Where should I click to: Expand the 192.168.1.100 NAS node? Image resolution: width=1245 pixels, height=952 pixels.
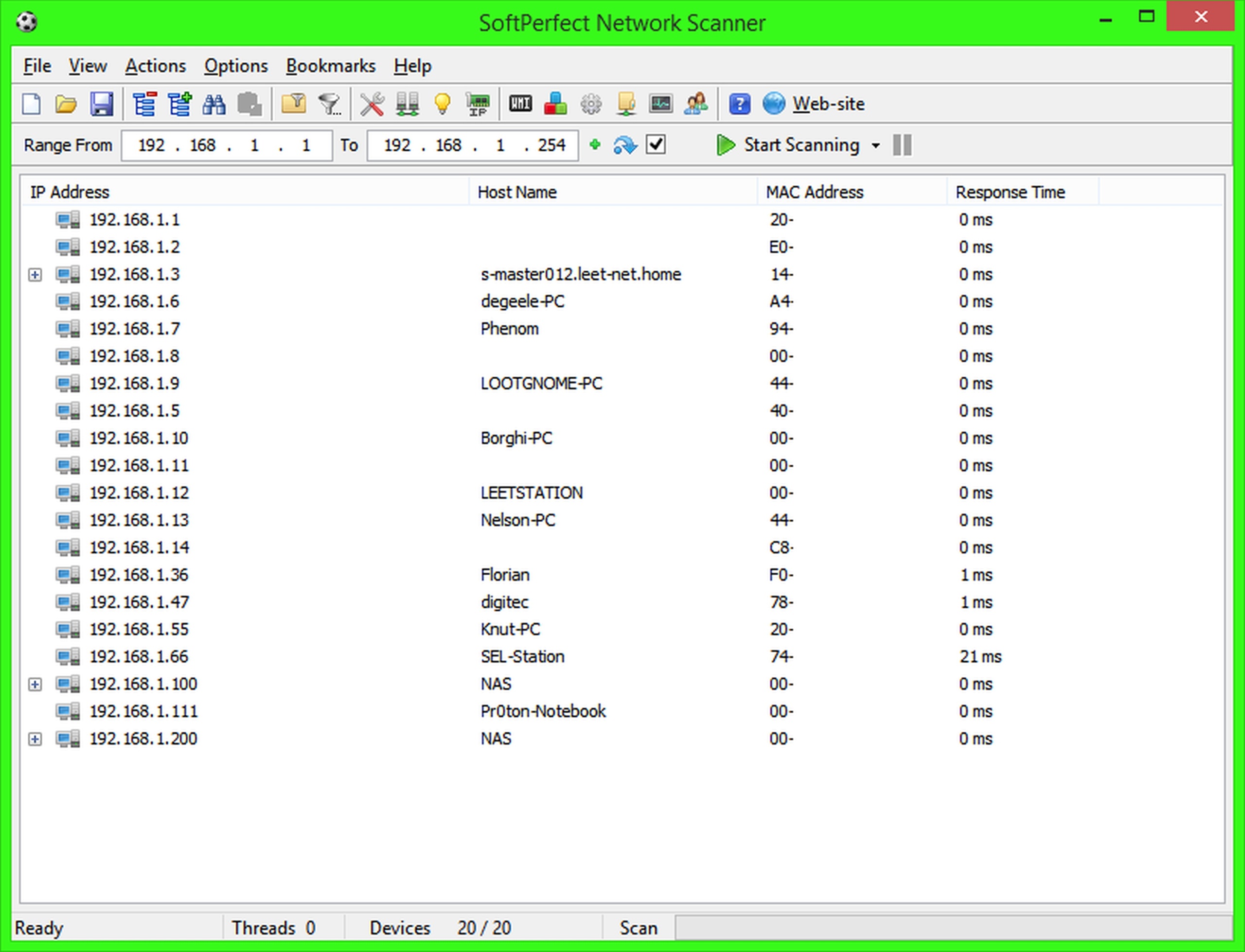click(x=35, y=685)
